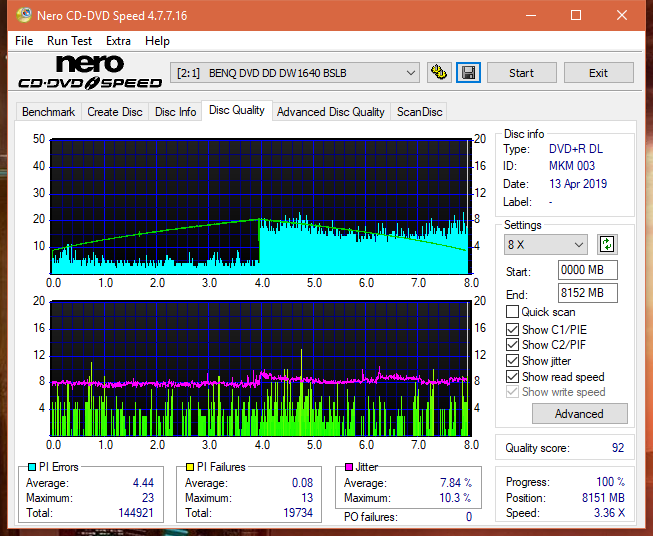Maximize the Nero CD-DVD Speed window
Screen dimensions: 653x536
click(576, 15)
